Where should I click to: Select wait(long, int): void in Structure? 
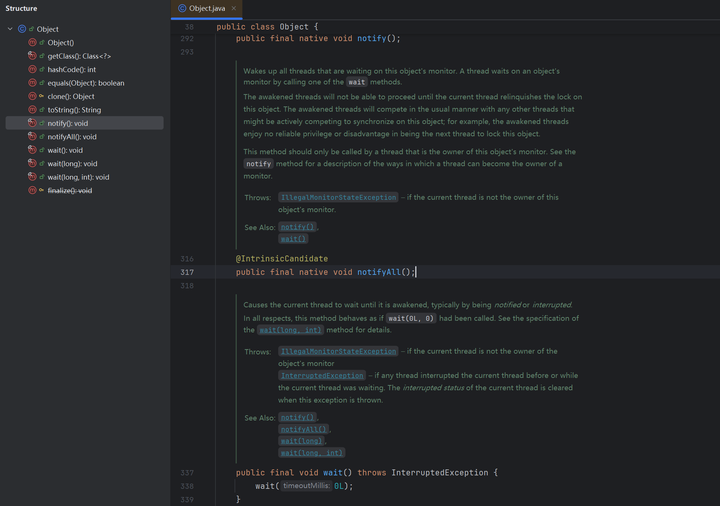pyautogui.click(x=79, y=177)
